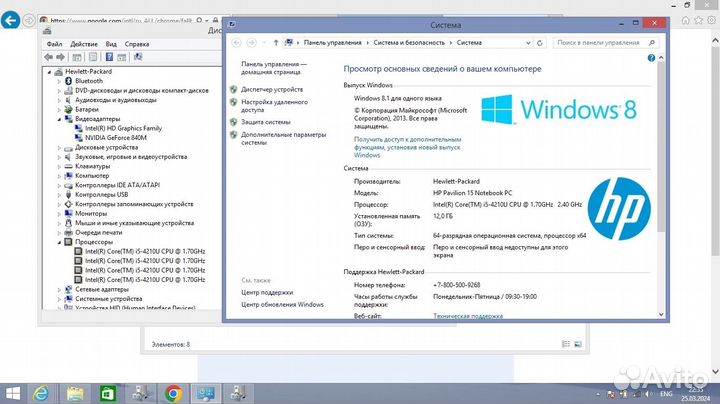Image resolution: width=720 pixels, height=404 pixels.
Task: Click the volume icon in system tray
Action: click(x=648, y=394)
